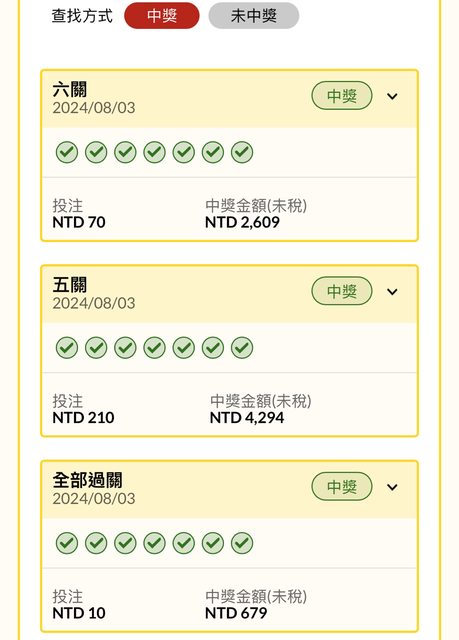Click third green checkmark in 全部過關 card
Image resolution: width=459 pixels, height=640 pixels.
(125, 543)
